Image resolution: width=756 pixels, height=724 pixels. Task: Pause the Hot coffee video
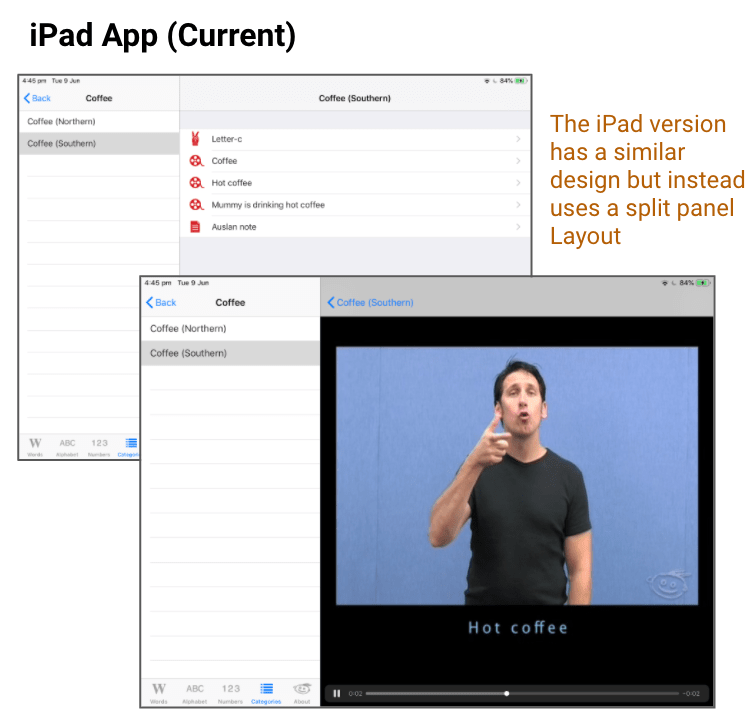[x=337, y=694]
